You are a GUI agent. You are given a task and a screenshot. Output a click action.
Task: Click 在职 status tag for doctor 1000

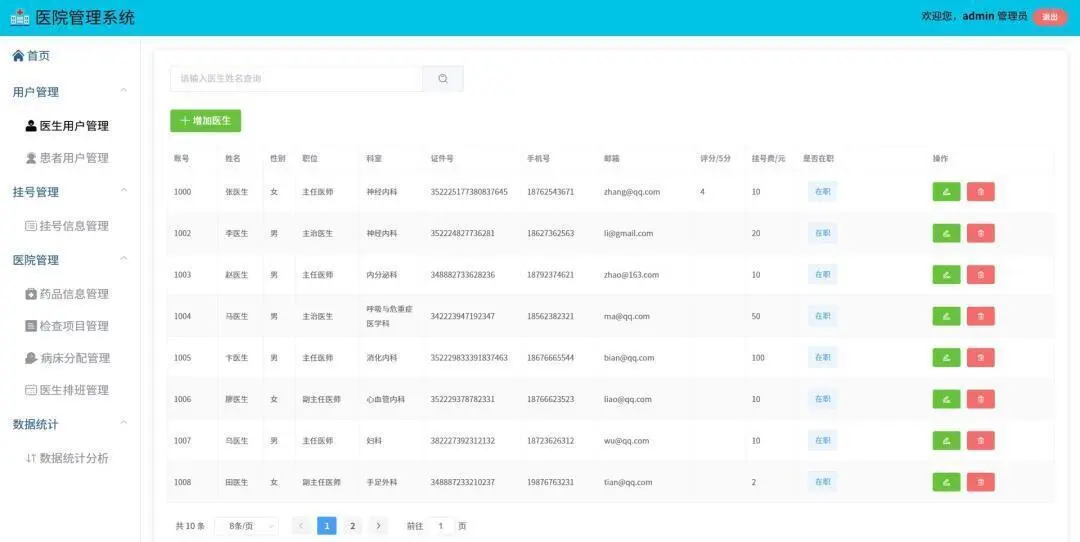[x=822, y=191]
